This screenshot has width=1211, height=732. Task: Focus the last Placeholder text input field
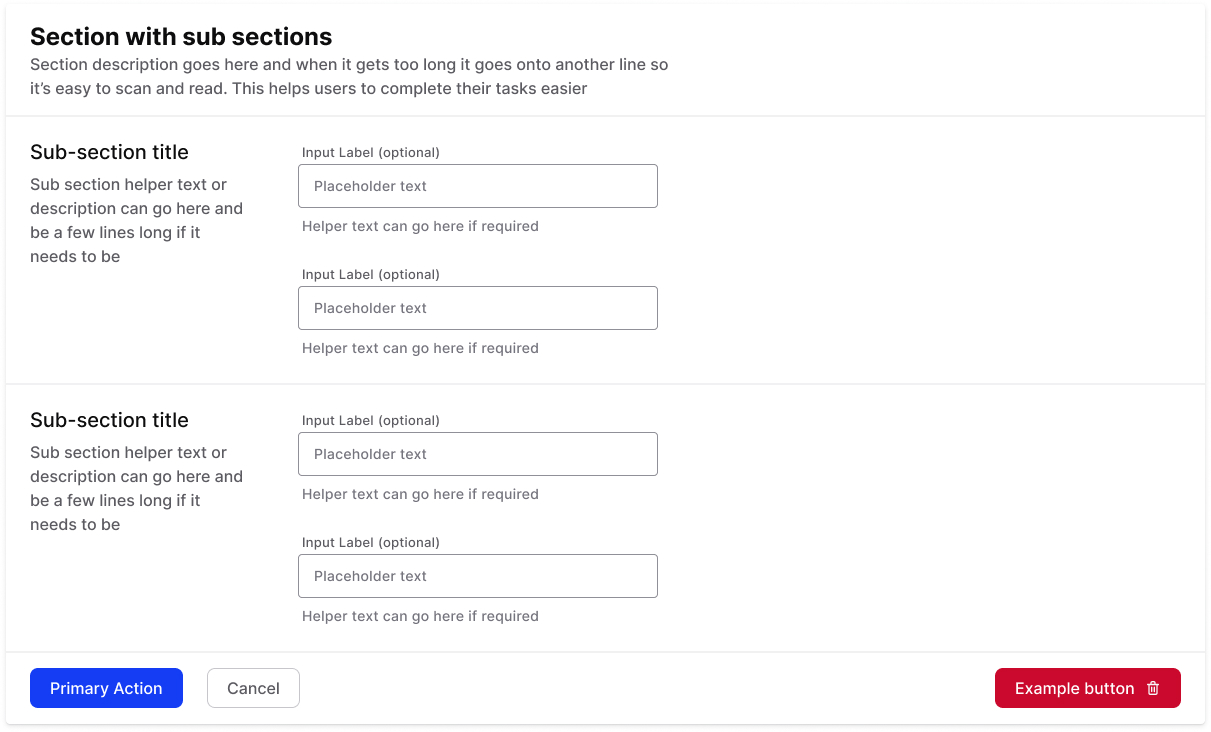click(x=478, y=576)
